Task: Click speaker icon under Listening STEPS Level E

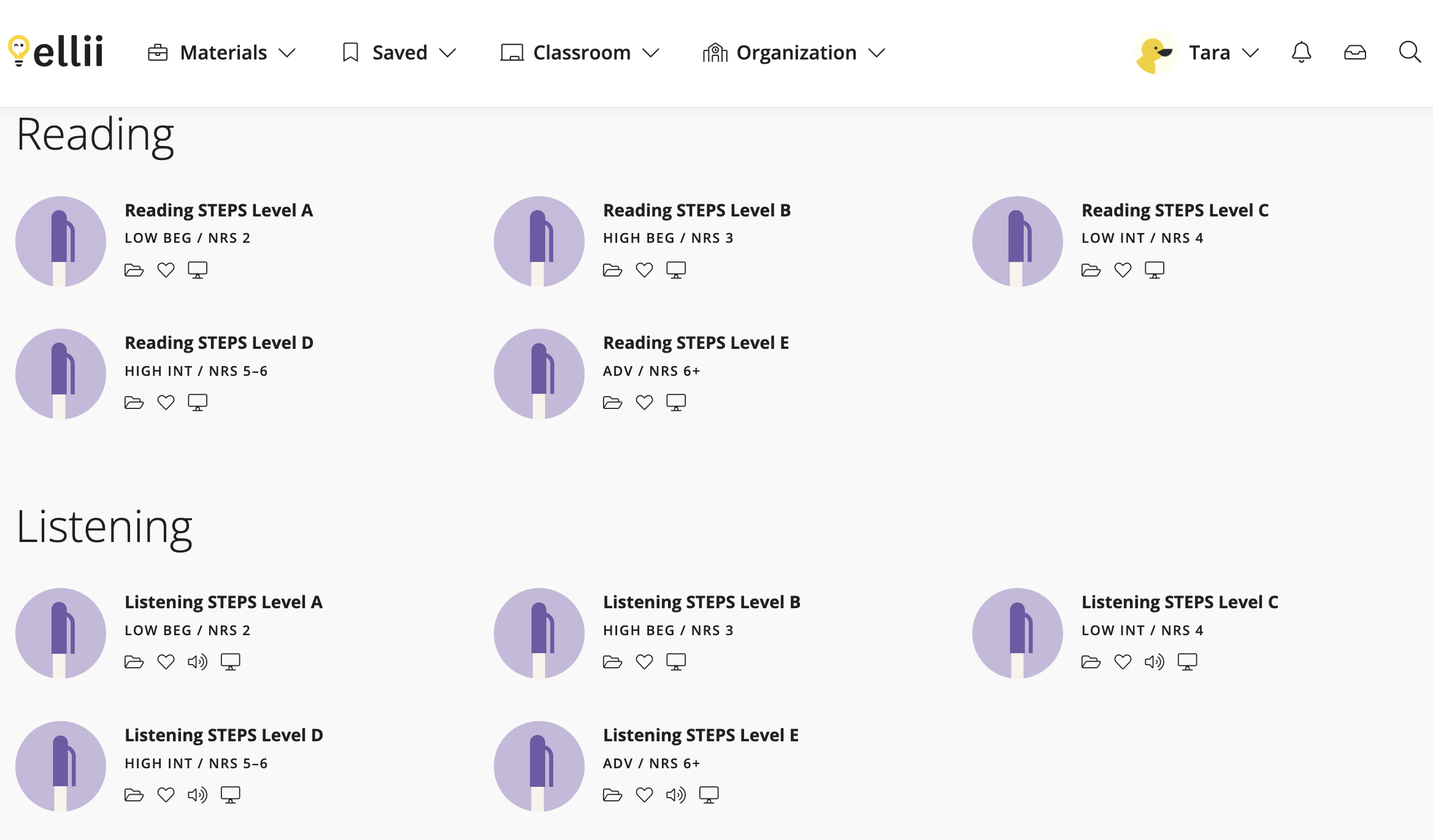Action: [x=676, y=795]
